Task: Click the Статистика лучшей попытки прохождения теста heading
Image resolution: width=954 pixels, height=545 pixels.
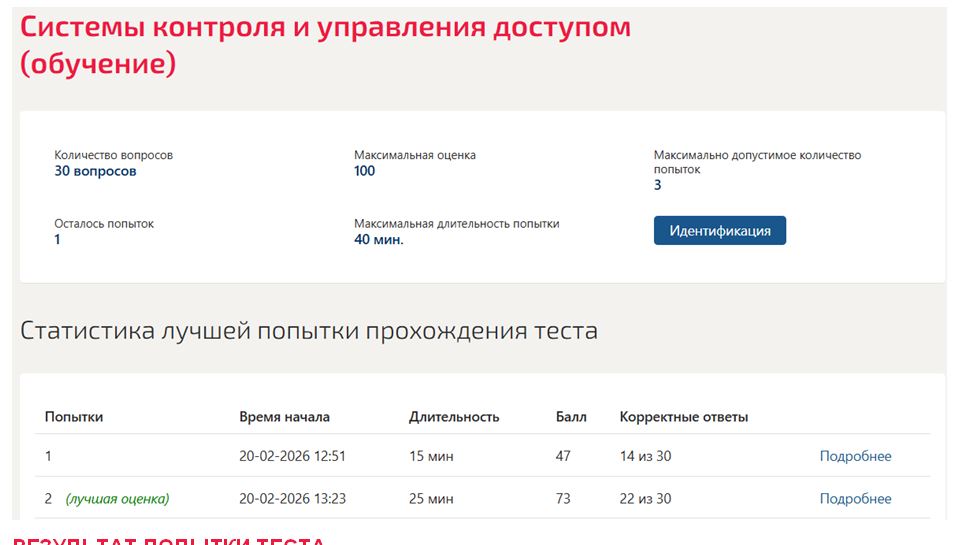Action: pyautogui.click(x=309, y=332)
